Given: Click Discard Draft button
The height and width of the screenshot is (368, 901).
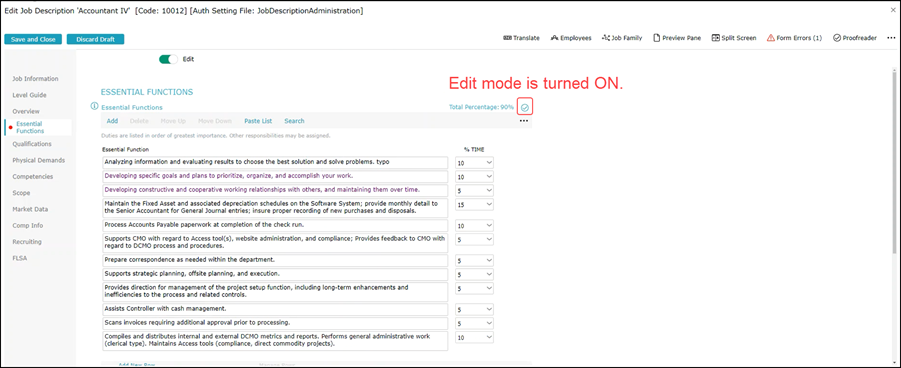Looking at the screenshot, I should (95, 39).
